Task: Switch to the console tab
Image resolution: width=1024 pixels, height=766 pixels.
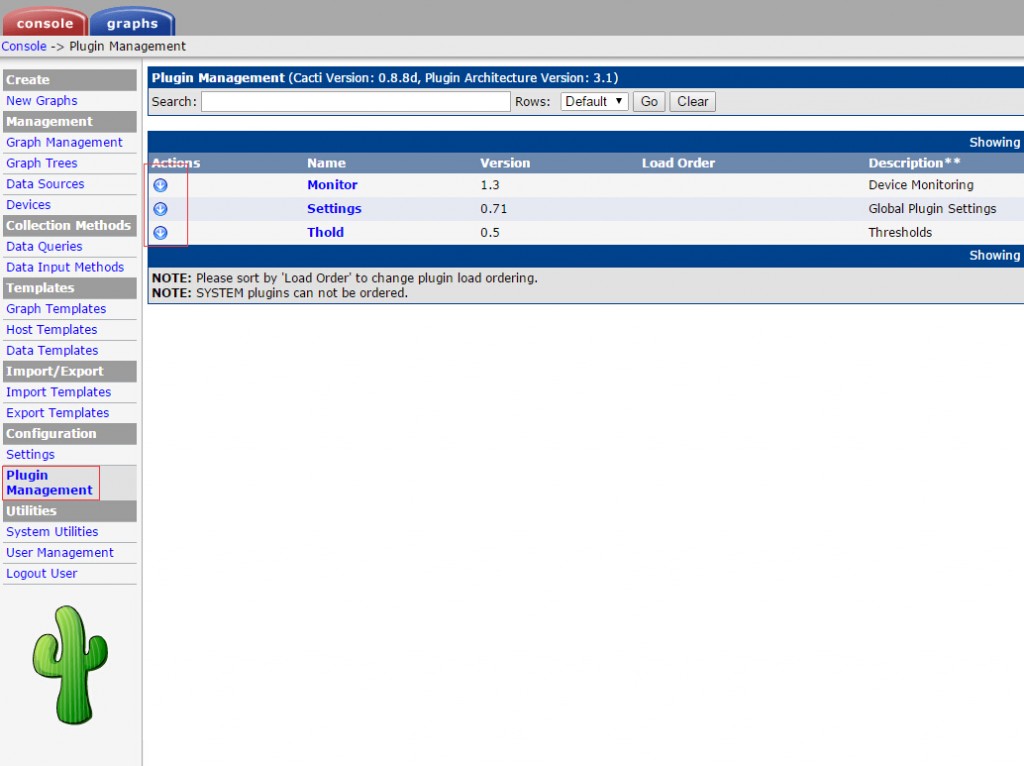Action: point(45,22)
